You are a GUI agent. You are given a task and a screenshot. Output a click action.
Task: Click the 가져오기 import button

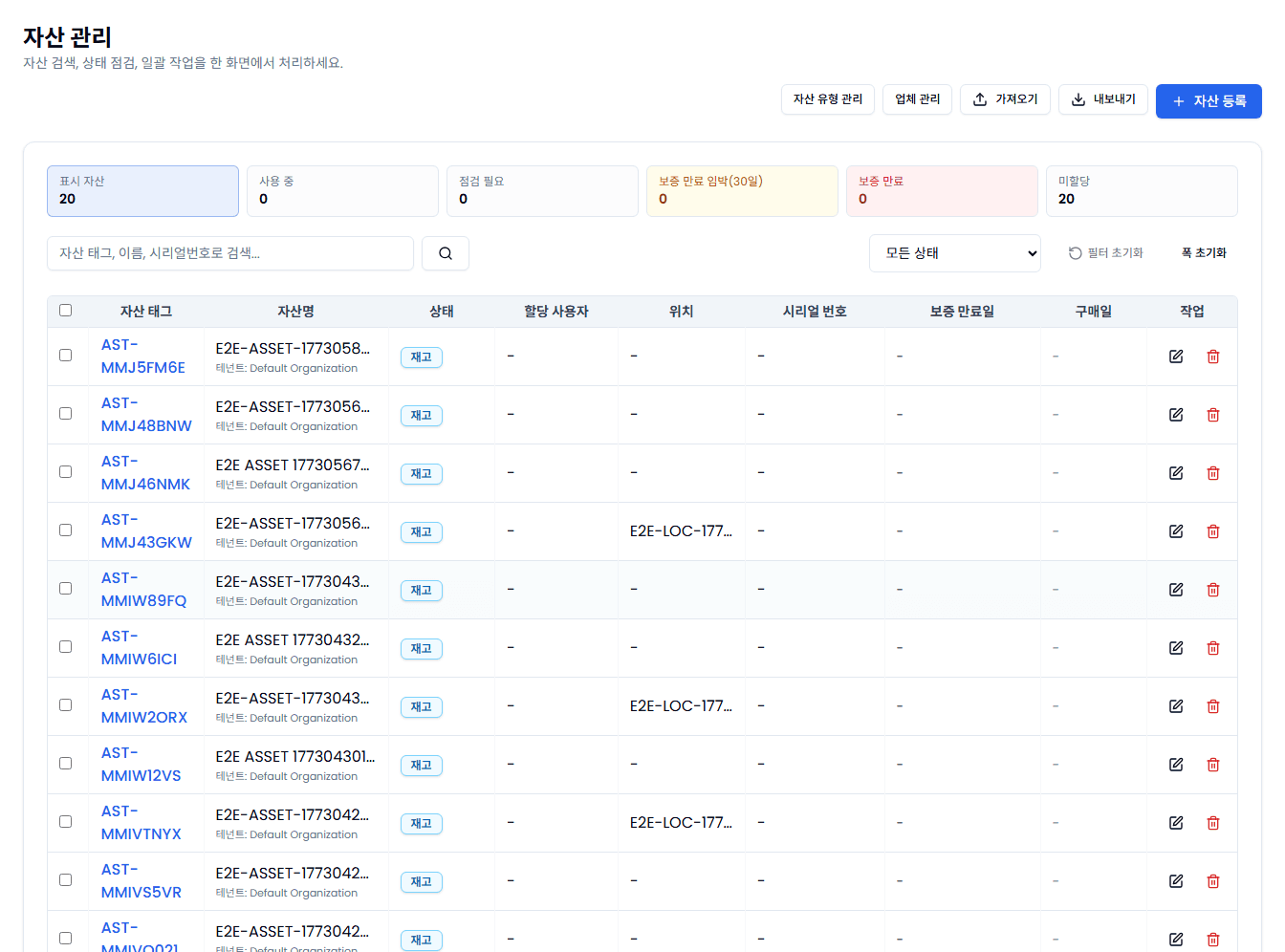click(x=1004, y=99)
